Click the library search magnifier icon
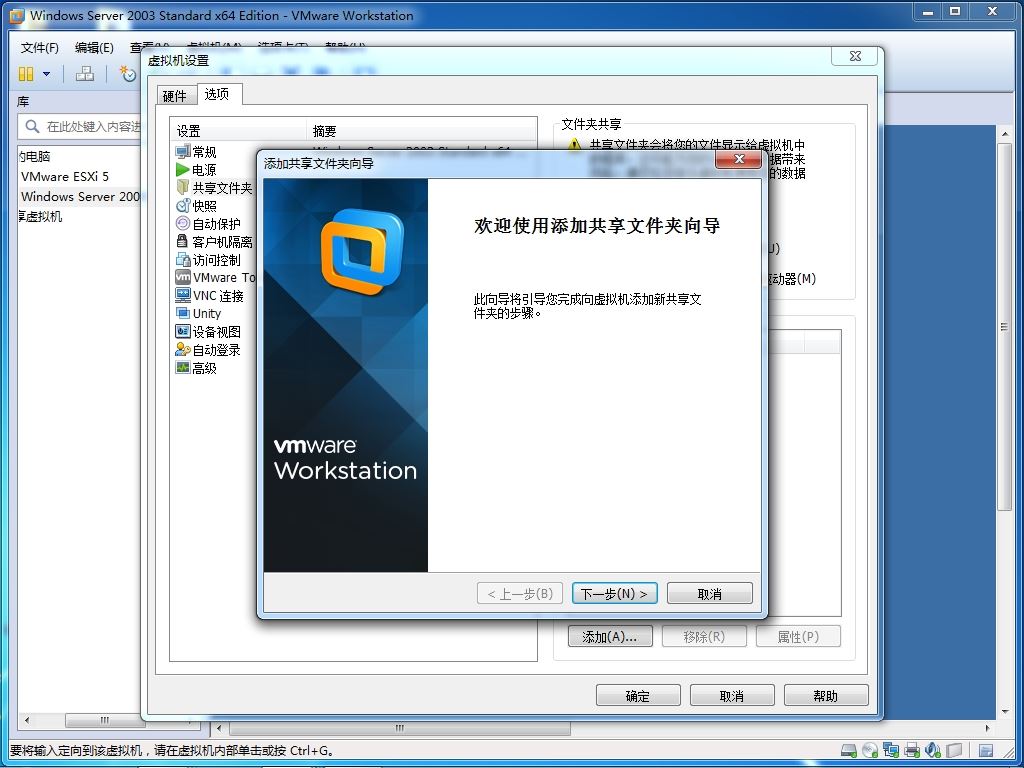 [32, 126]
